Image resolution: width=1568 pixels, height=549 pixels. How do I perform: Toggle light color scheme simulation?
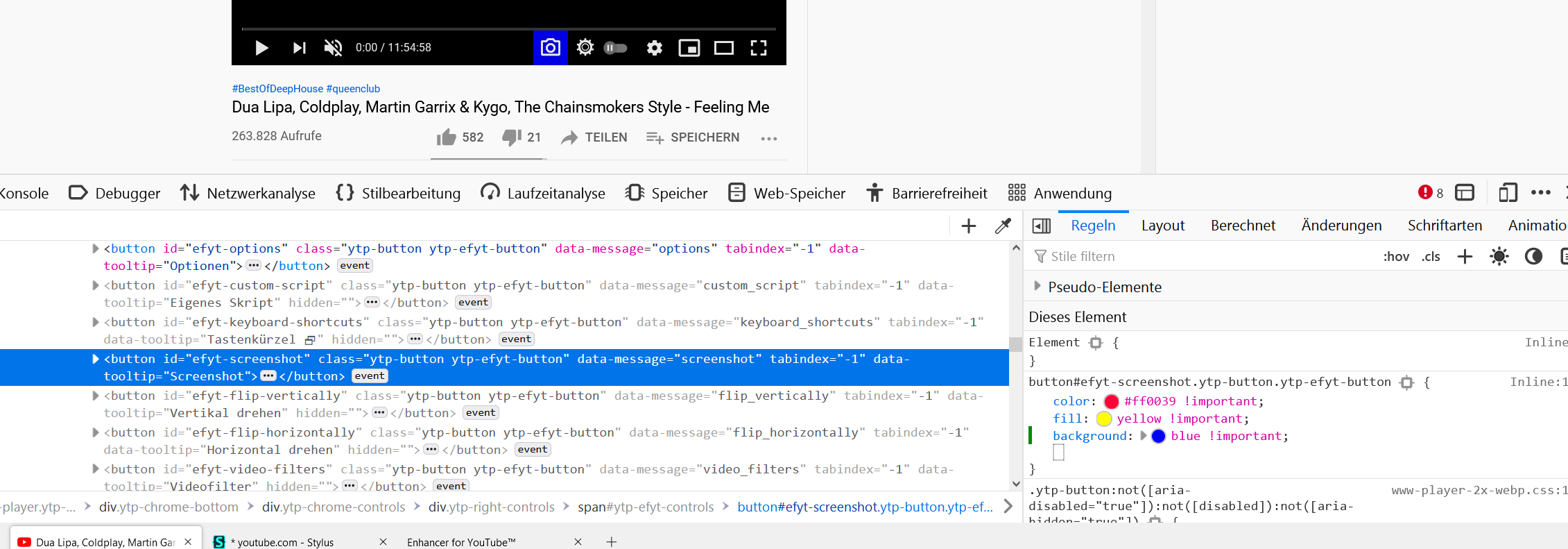(x=1499, y=256)
